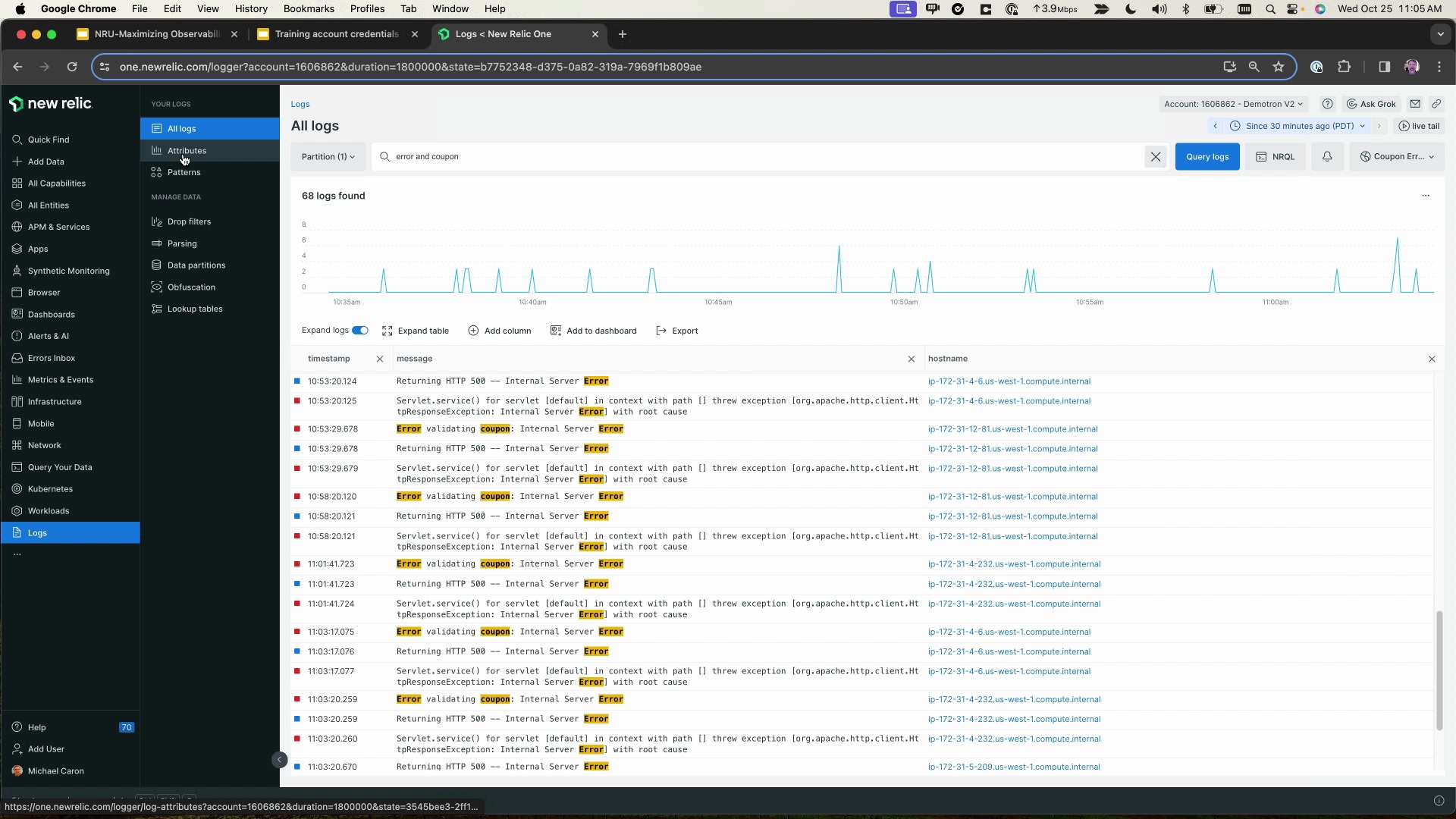Remove the message column
Viewport: 1456px width, 819px height.
click(x=912, y=359)
